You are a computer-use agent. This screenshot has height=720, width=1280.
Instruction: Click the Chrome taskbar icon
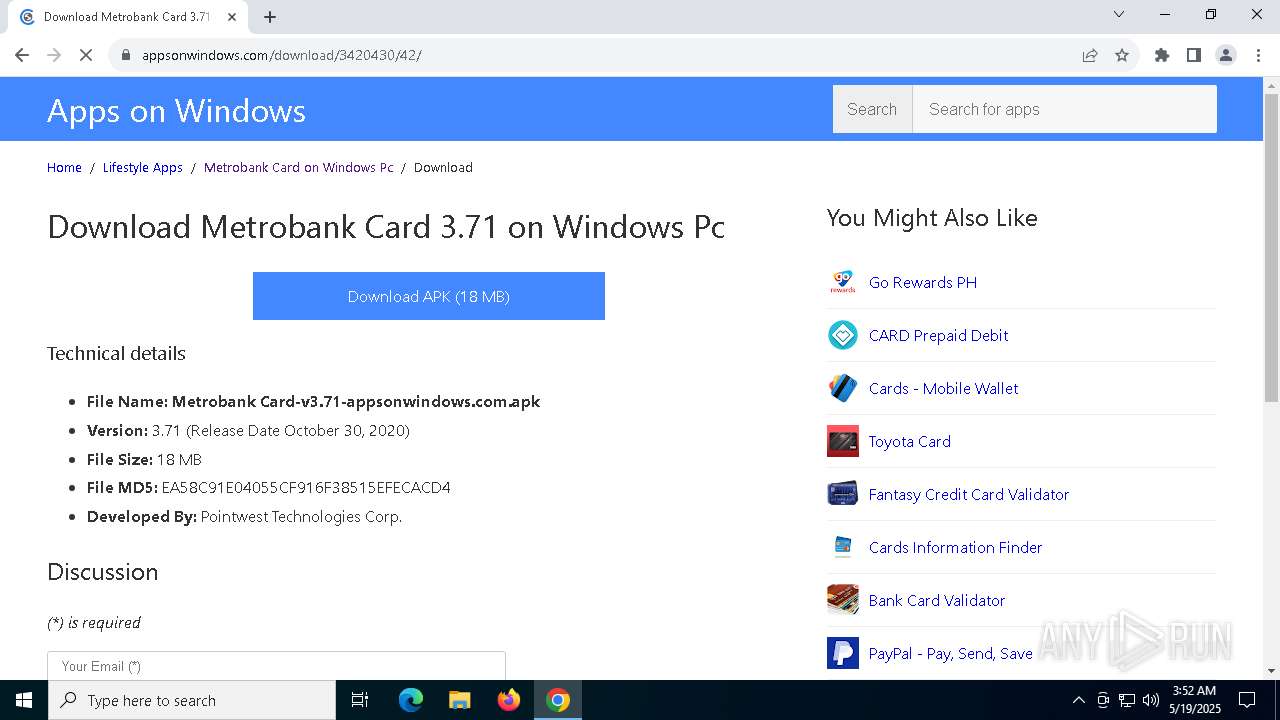click(558, 700)
